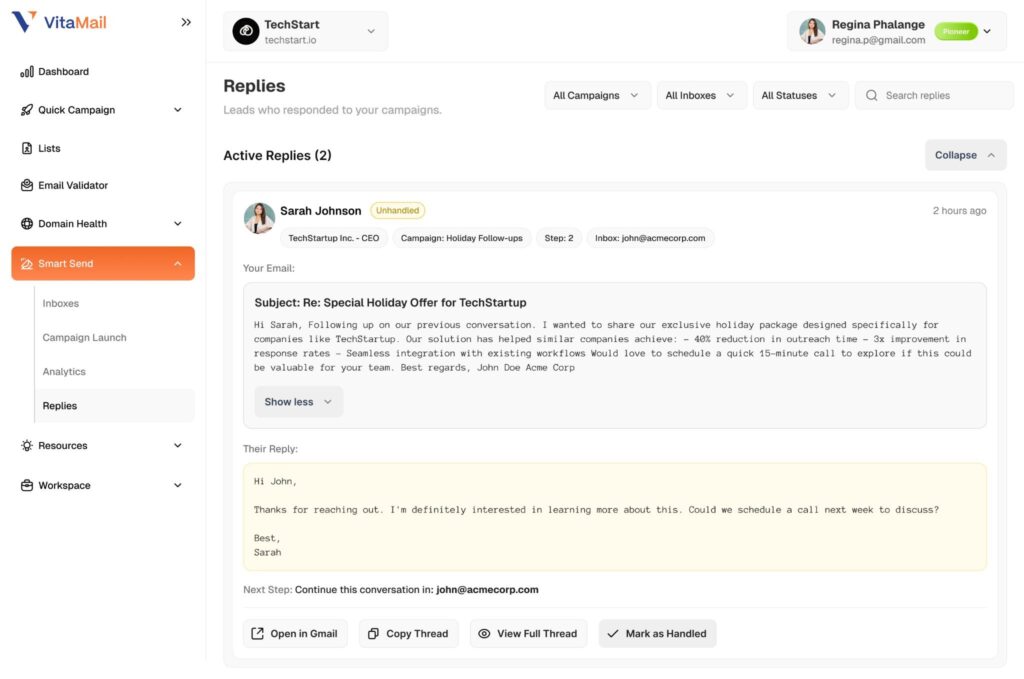
Task: Click the View Full Thread button
Action: 528,633
